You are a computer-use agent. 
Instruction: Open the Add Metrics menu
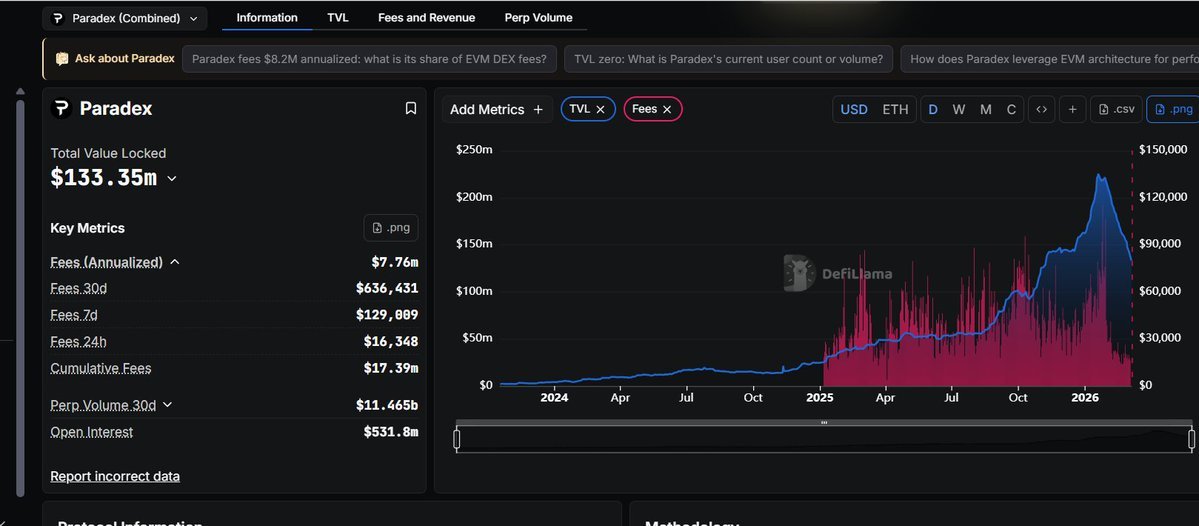coord(497,109)
